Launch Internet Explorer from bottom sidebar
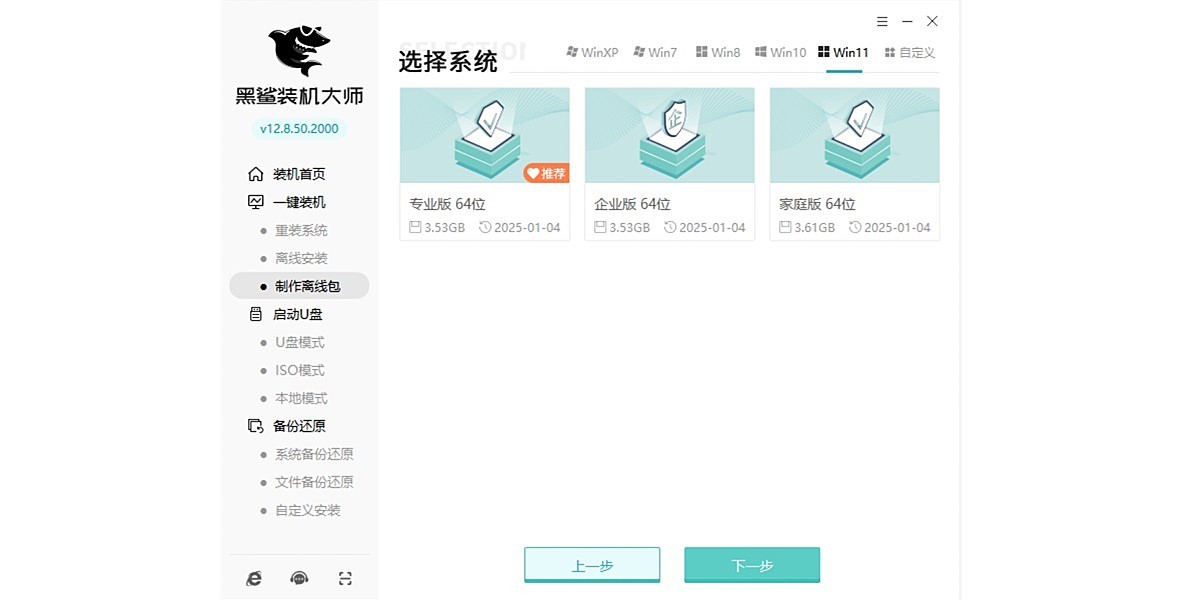Viewport: 1200px width, 600px height. tap(254, 577)
